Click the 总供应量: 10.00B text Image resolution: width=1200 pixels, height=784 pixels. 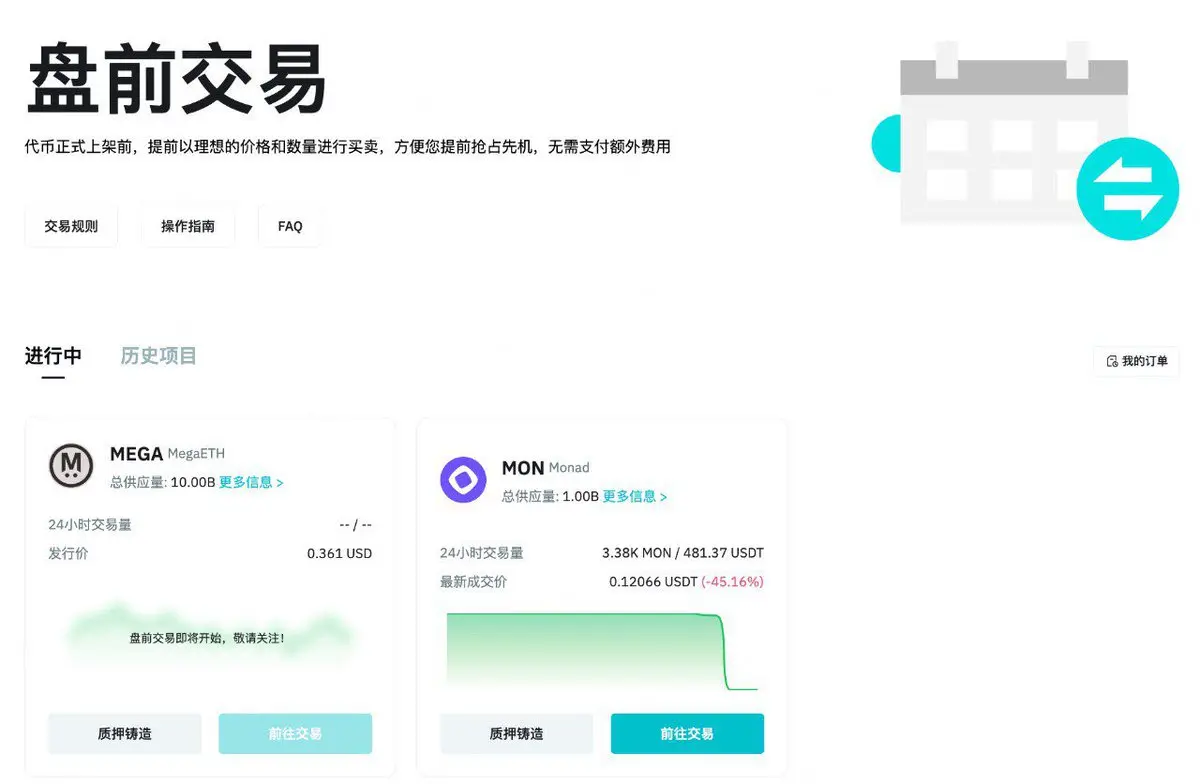tap(163, 482)
